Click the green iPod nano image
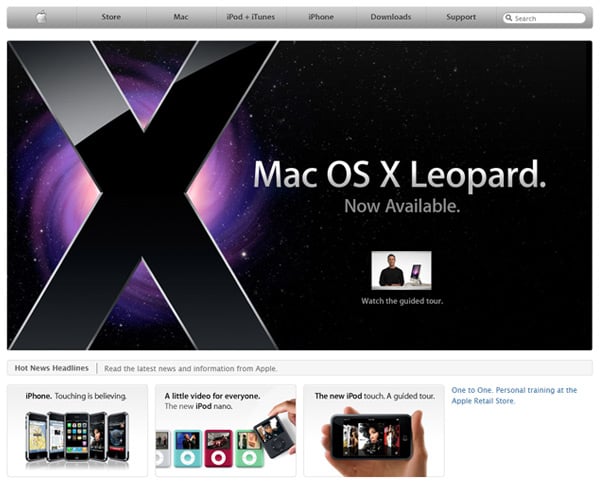Viewport: 600px width, 487px height. tap(248, 449)
